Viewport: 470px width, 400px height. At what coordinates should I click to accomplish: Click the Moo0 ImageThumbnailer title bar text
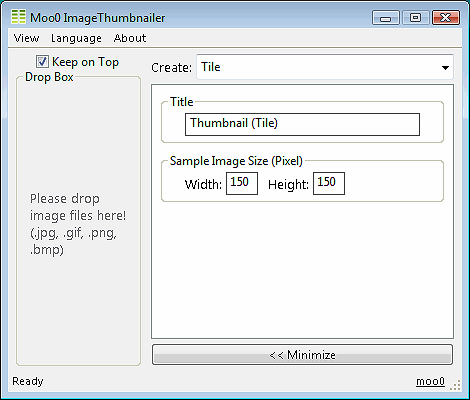[98, 18]
